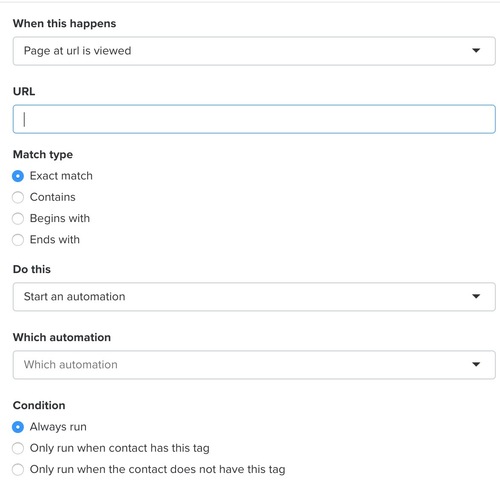Screen dimensions: 500x487
Task: Expand the 'Do this' action dropdown
Action: (254, 297)
